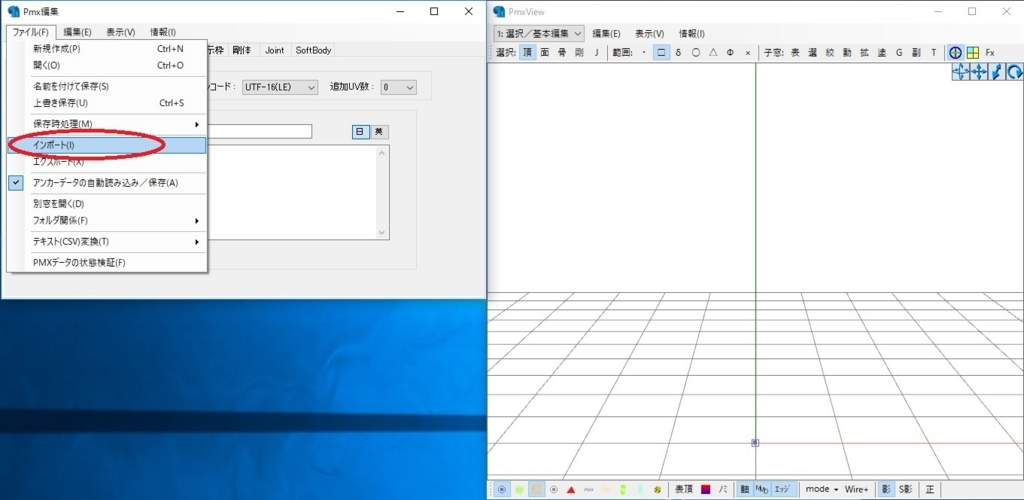Image resolution: width=1024 pixels, height=500 pixels.
Task: Open the 追加UV数 dropdown
Action: [x=399, y=87]
